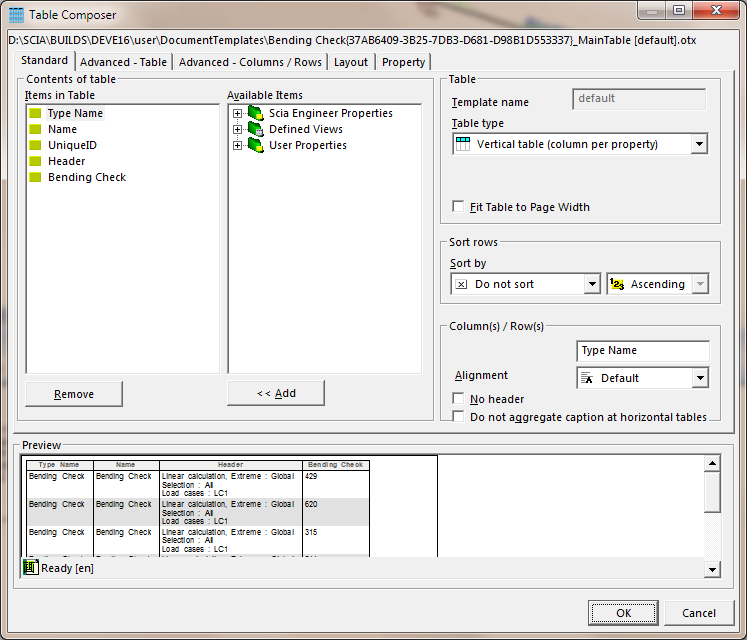Toggle Do not aggregate caption checkbox

tap(459, 417)
